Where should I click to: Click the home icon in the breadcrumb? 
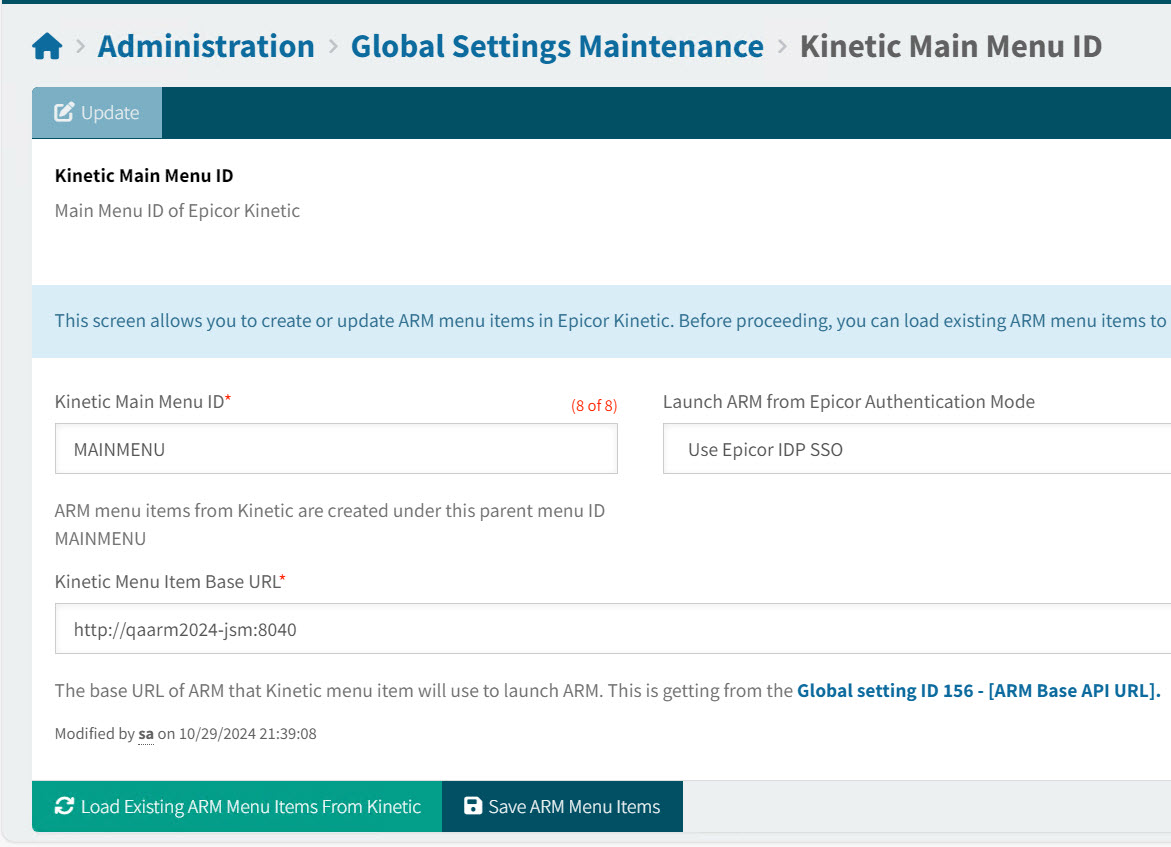coord(46,45)
